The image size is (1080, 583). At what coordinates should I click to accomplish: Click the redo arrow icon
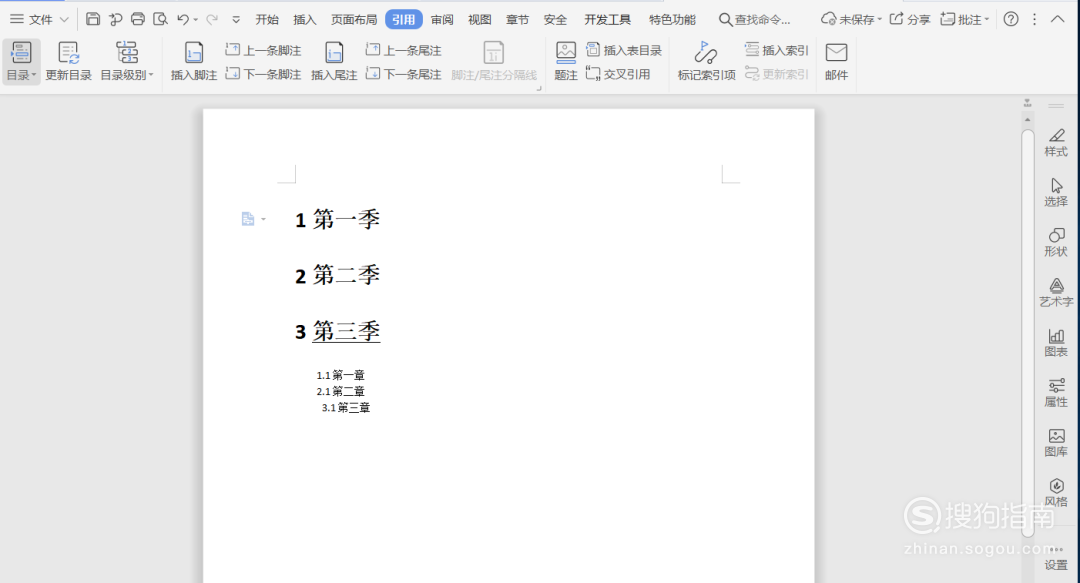(211, 19)
